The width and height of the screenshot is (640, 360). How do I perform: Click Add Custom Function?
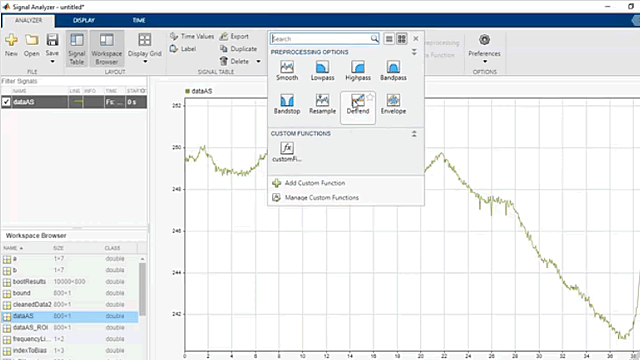click(309, 183)
